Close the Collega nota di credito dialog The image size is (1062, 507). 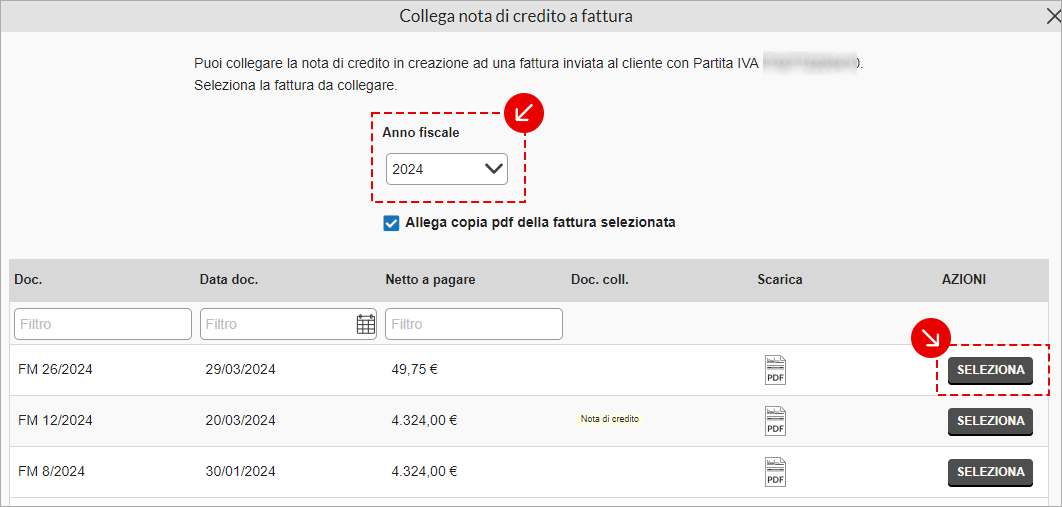pyautogui.click(x=1053, y=16)
